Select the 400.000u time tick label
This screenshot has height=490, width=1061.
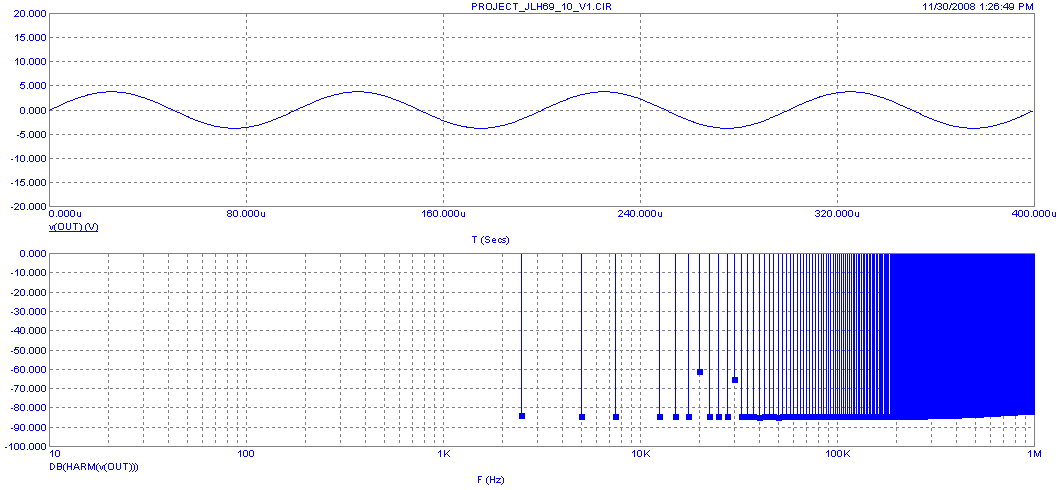click(x=1034, y=214)
